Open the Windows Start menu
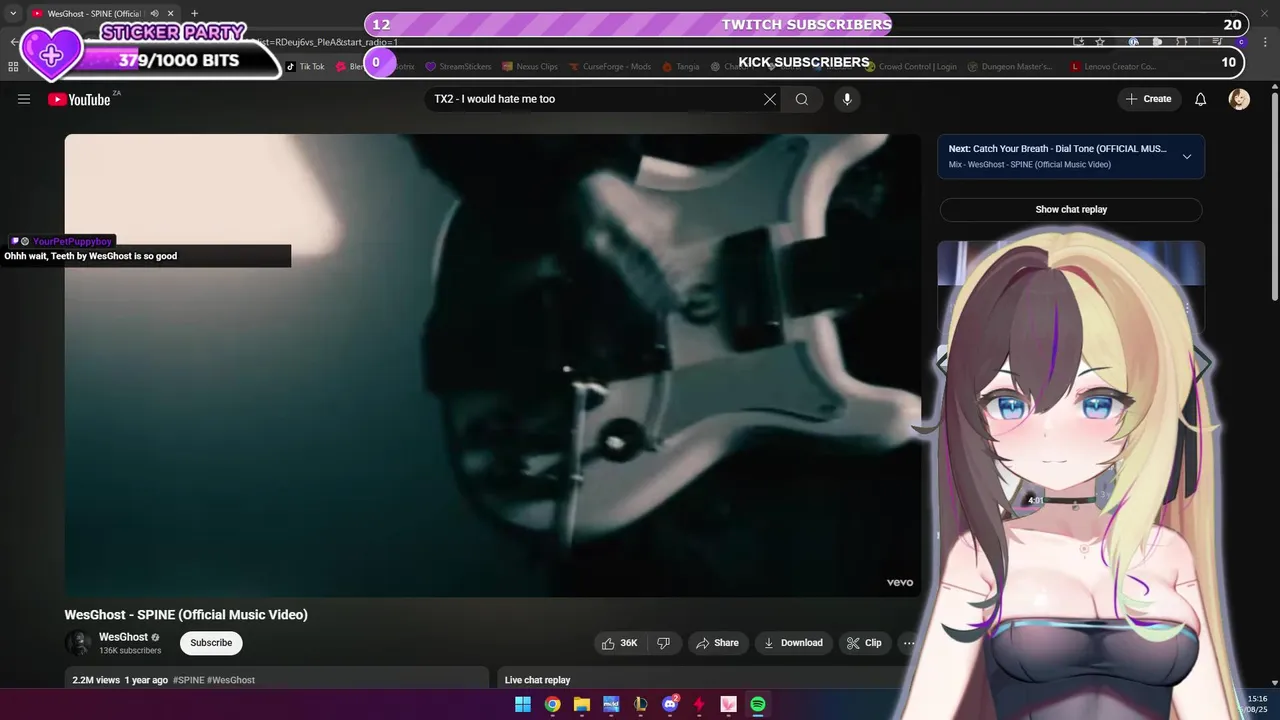This screenshot has width=1280, height=720. pos(523,704)
